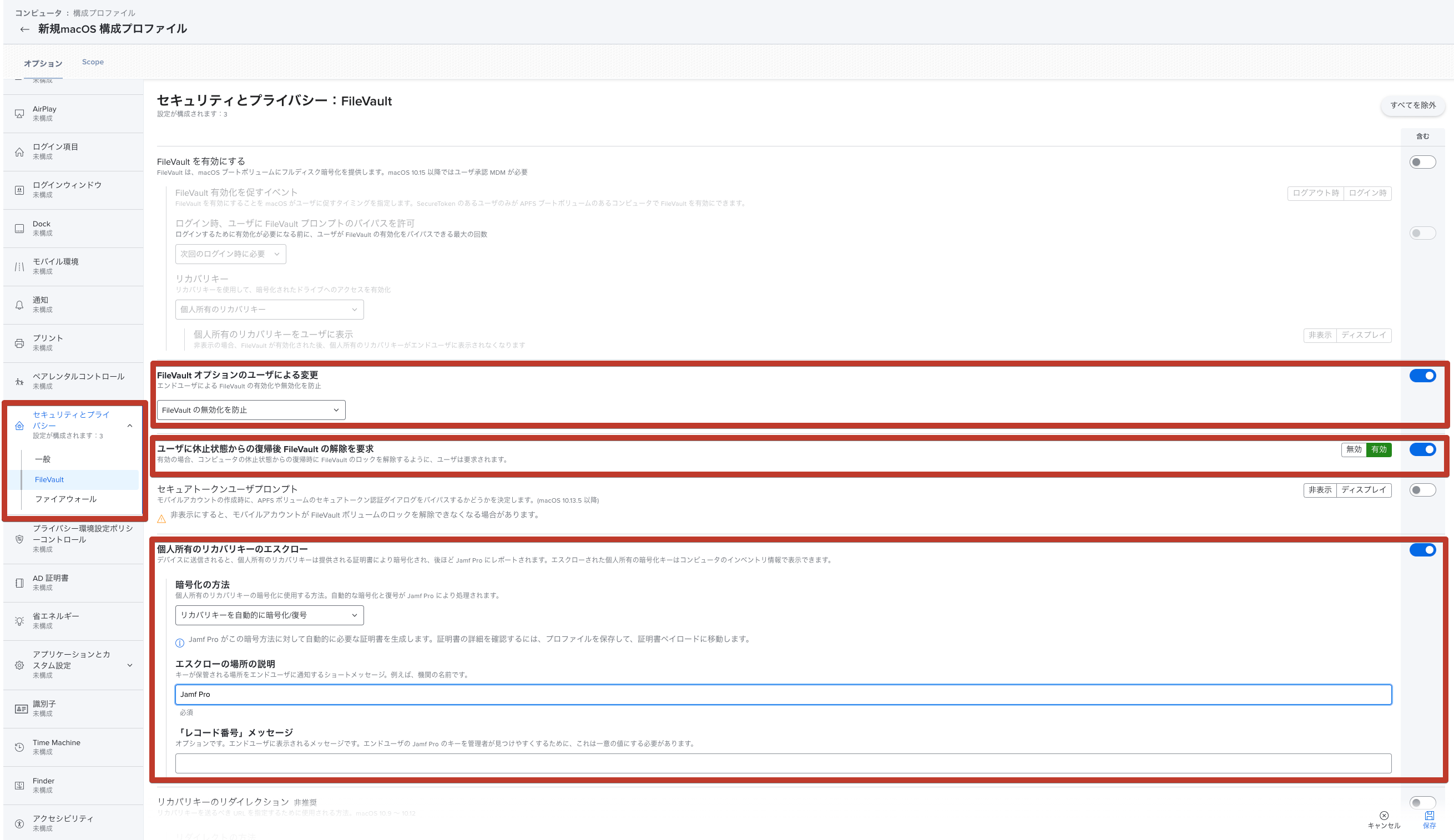
Task: Collapse the セキュリティとプライバシー section chevron
Action: coord(130,426)
